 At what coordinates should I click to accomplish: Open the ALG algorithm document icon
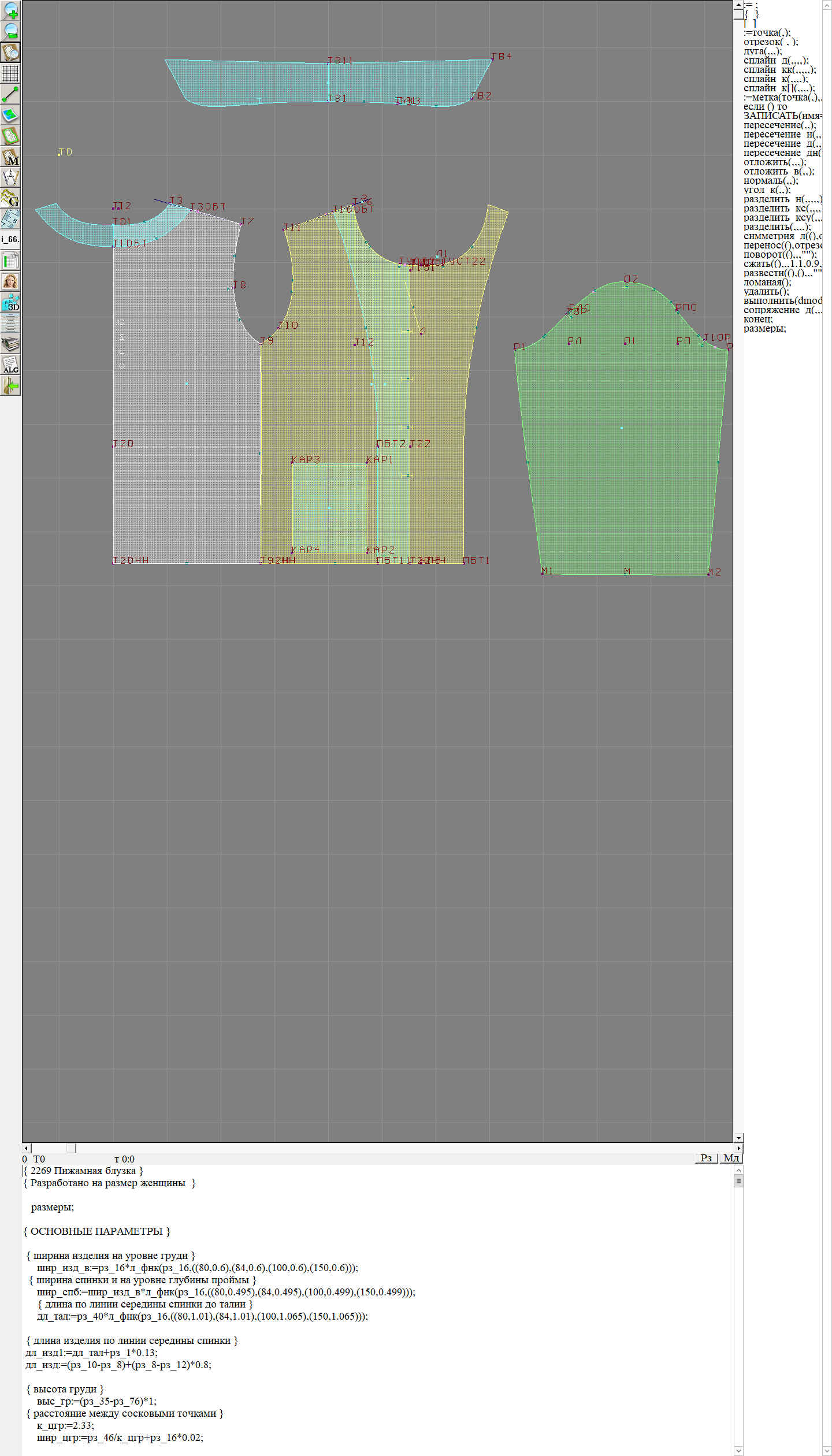[10, 365]
